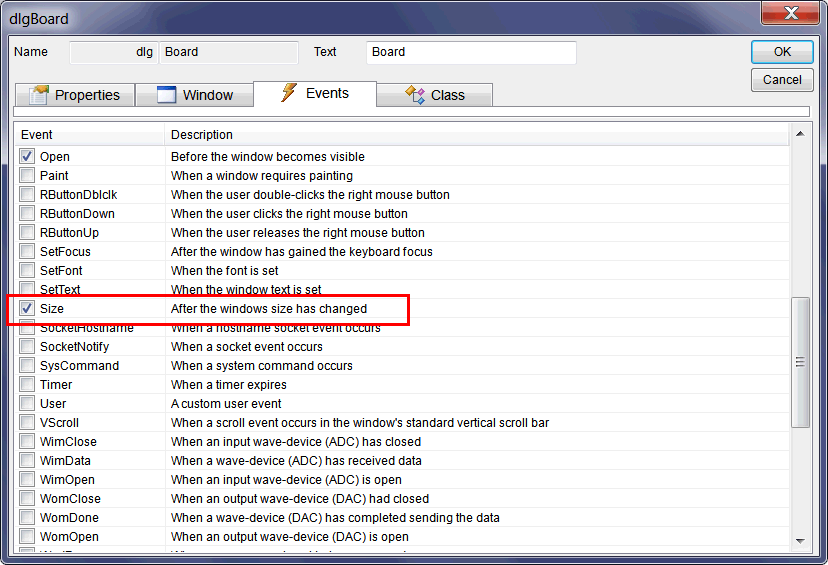Click the Name field containing Board

229,52
